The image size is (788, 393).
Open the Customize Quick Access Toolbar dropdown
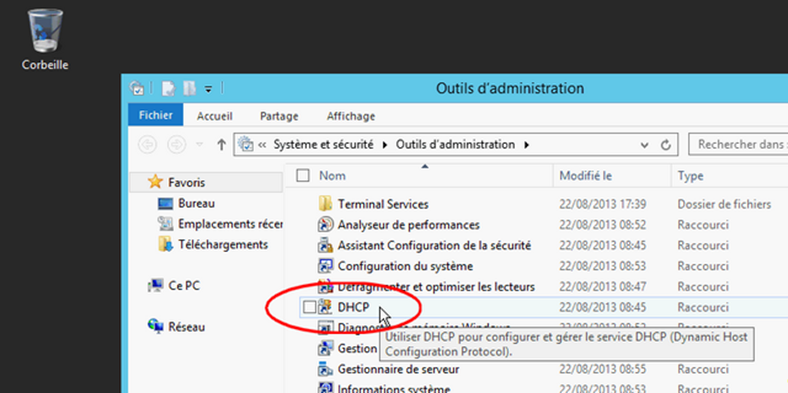(208, 89)
